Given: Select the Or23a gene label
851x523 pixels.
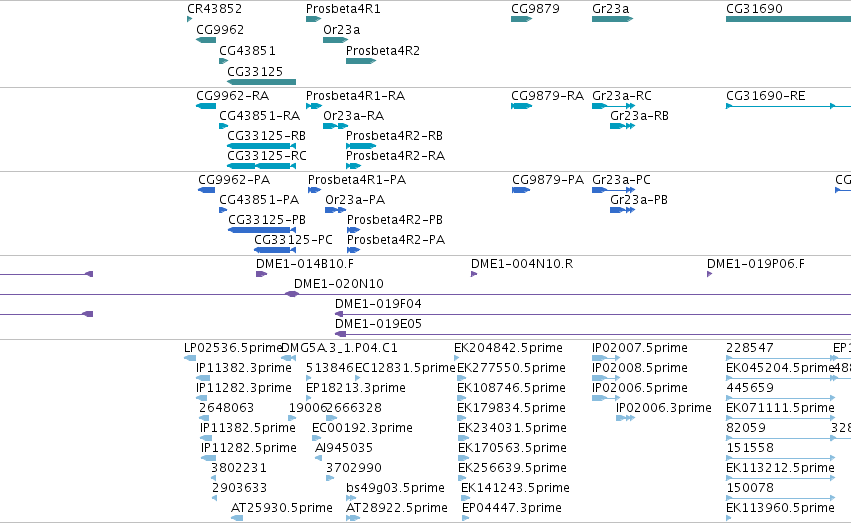Looking at the screenshot, I should point(341,29).
